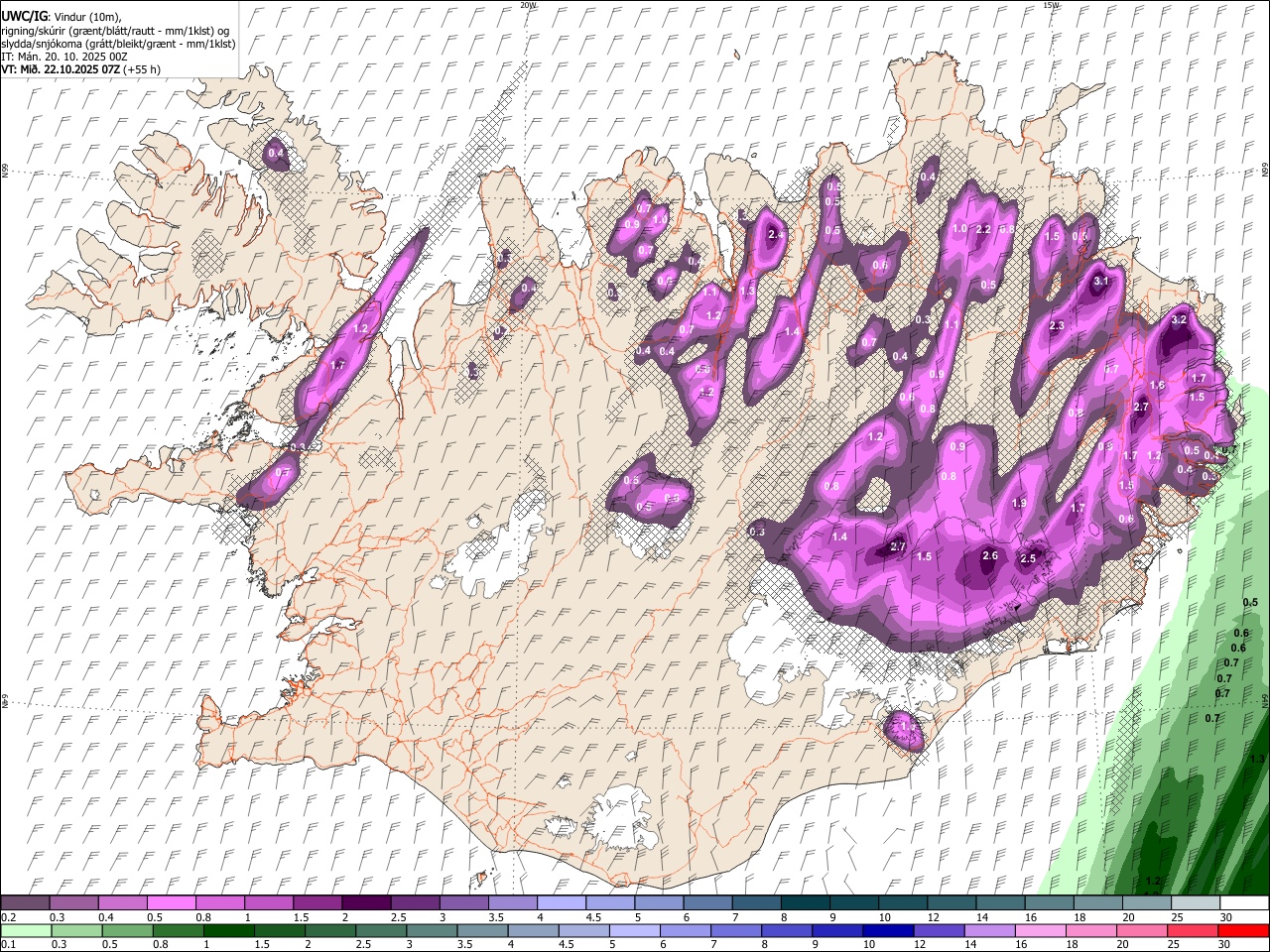Click the 0.2 swatch in purple snow scale

click(x=25, y=903)
